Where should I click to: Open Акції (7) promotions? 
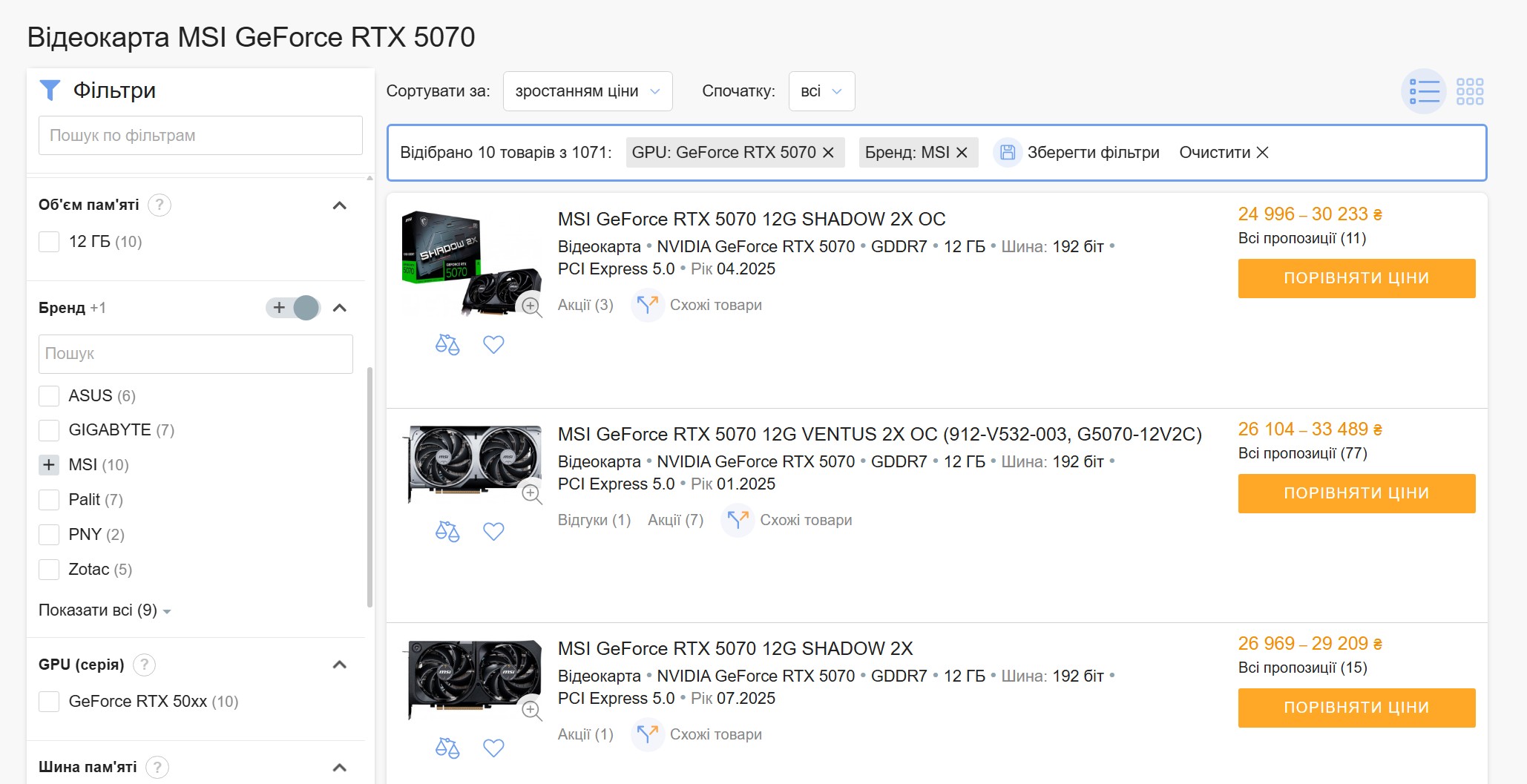pyautogui.click(x=675, y=521)
